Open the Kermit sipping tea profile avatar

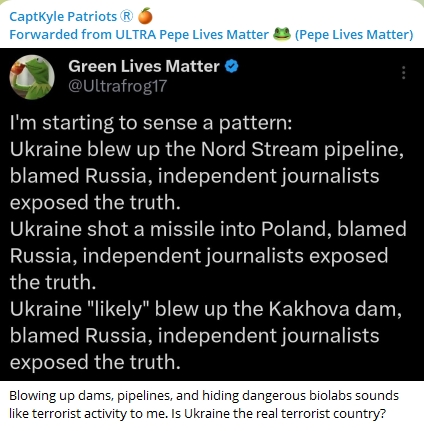coord(32,77)
